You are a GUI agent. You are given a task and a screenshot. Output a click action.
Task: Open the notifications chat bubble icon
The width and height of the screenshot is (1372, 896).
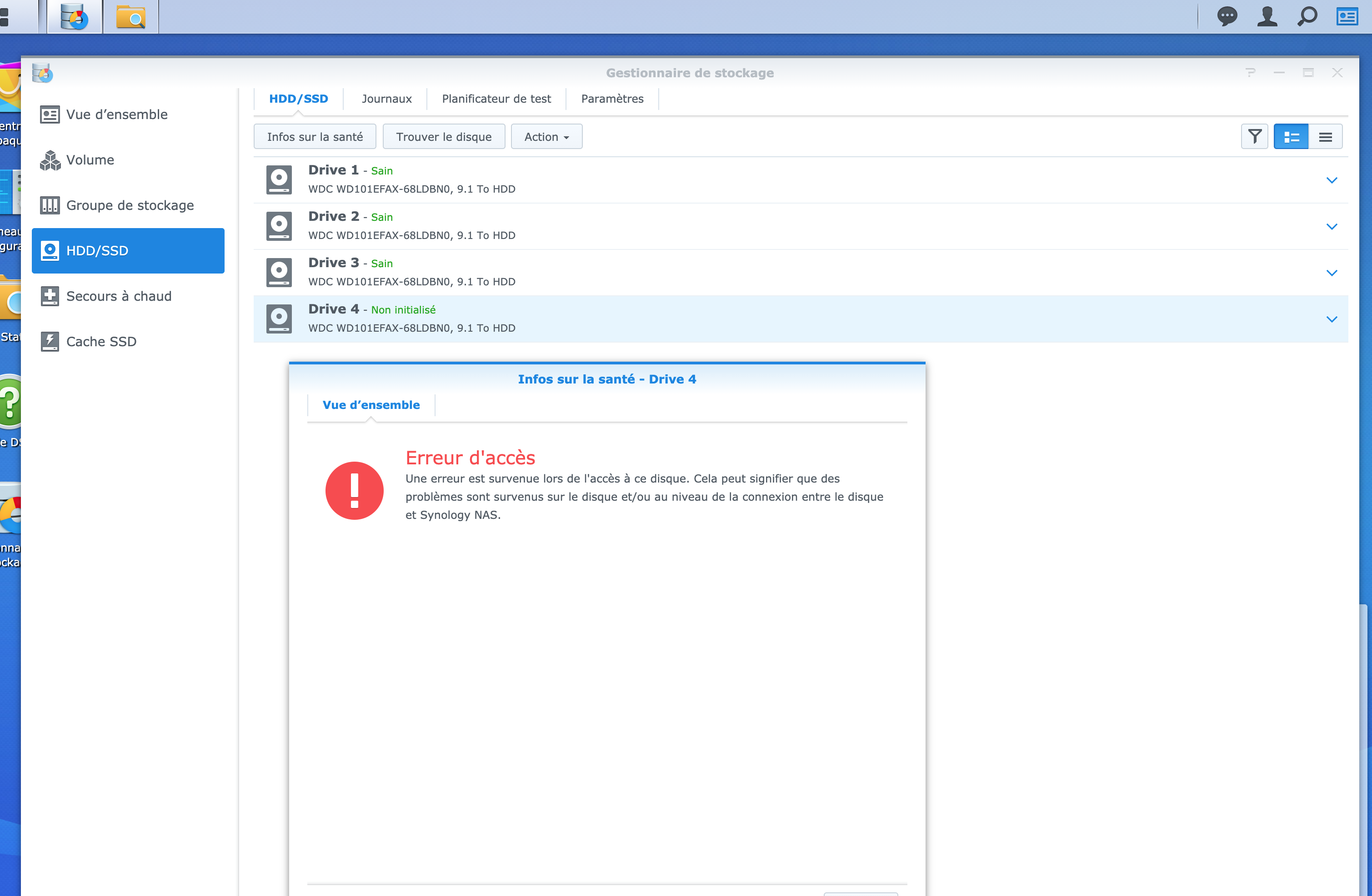coord(1227,16)
